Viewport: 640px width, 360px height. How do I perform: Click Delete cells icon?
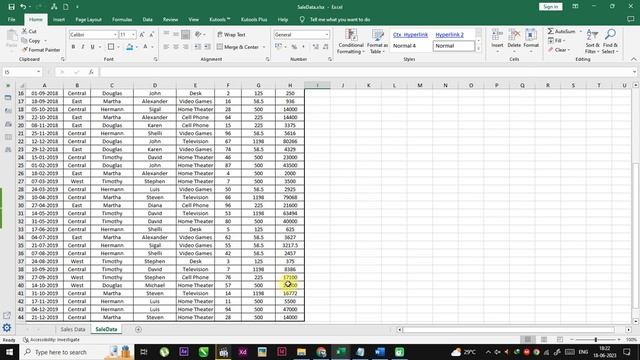pyautogui.click(x=514, y=40)
